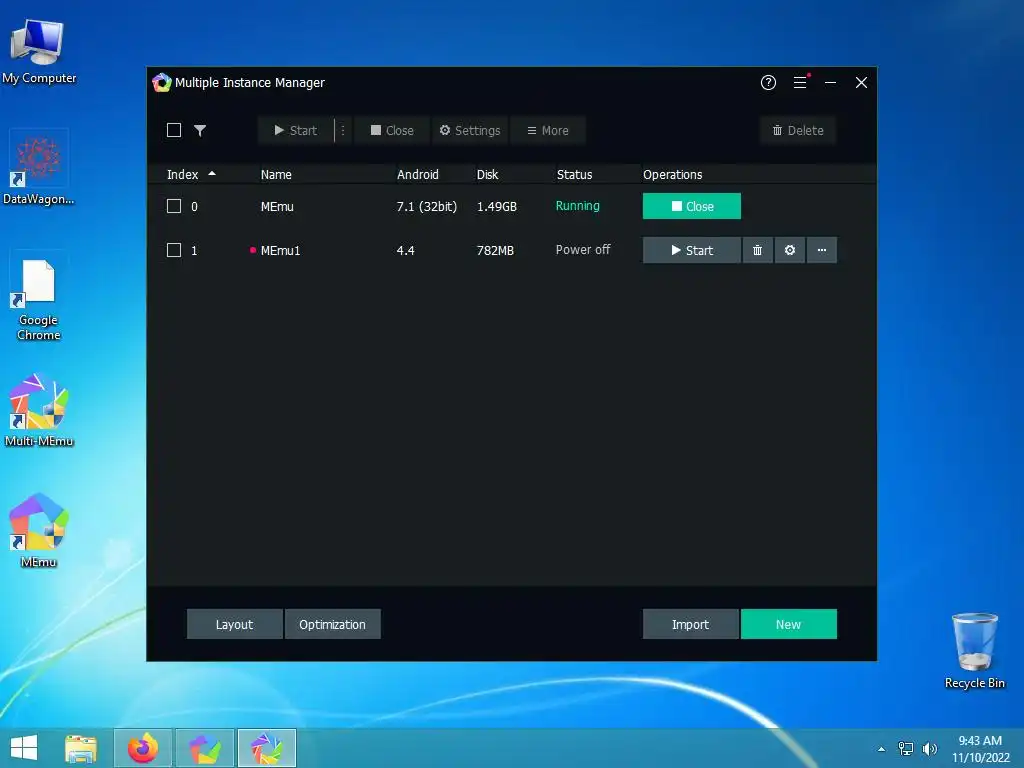Click the batch Close toolbar button
Screen dimensions: 1024x768
[x=392, y=130]
